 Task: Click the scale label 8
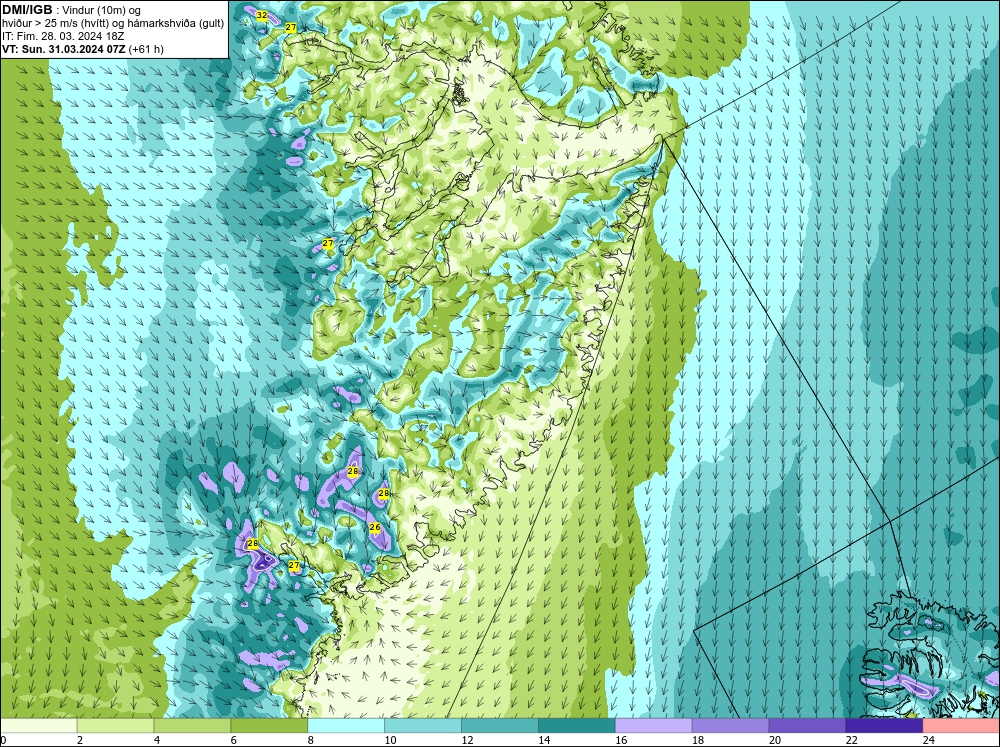311,740
